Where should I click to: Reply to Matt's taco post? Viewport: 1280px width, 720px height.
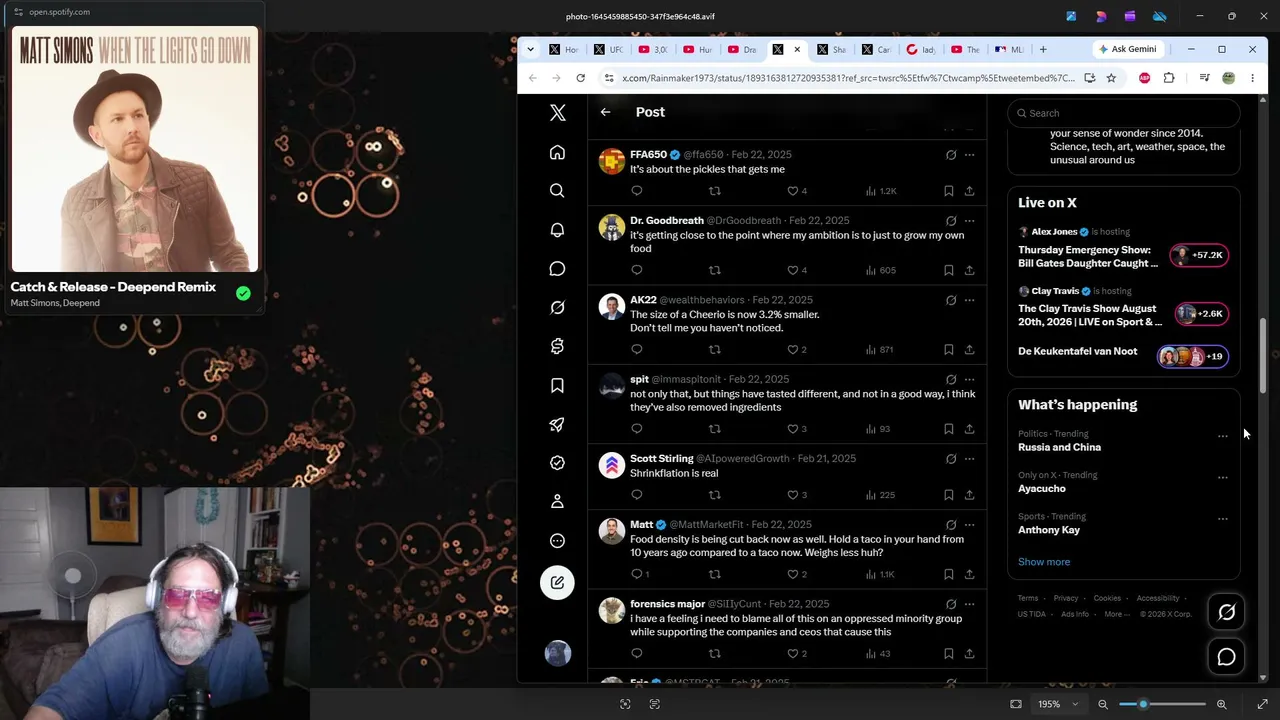[640, 574]
